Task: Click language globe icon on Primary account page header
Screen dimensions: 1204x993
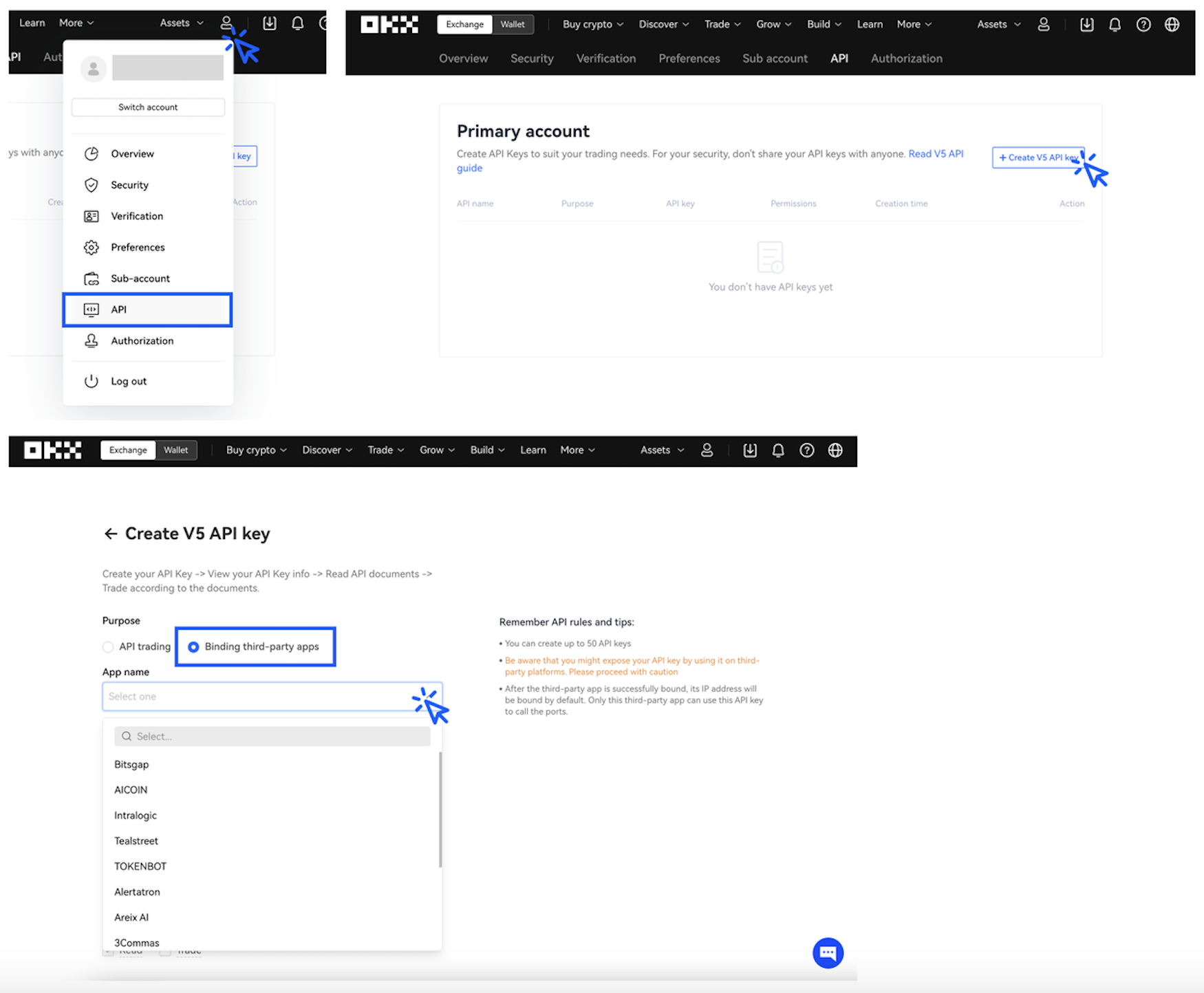Action: (1172, 25)
